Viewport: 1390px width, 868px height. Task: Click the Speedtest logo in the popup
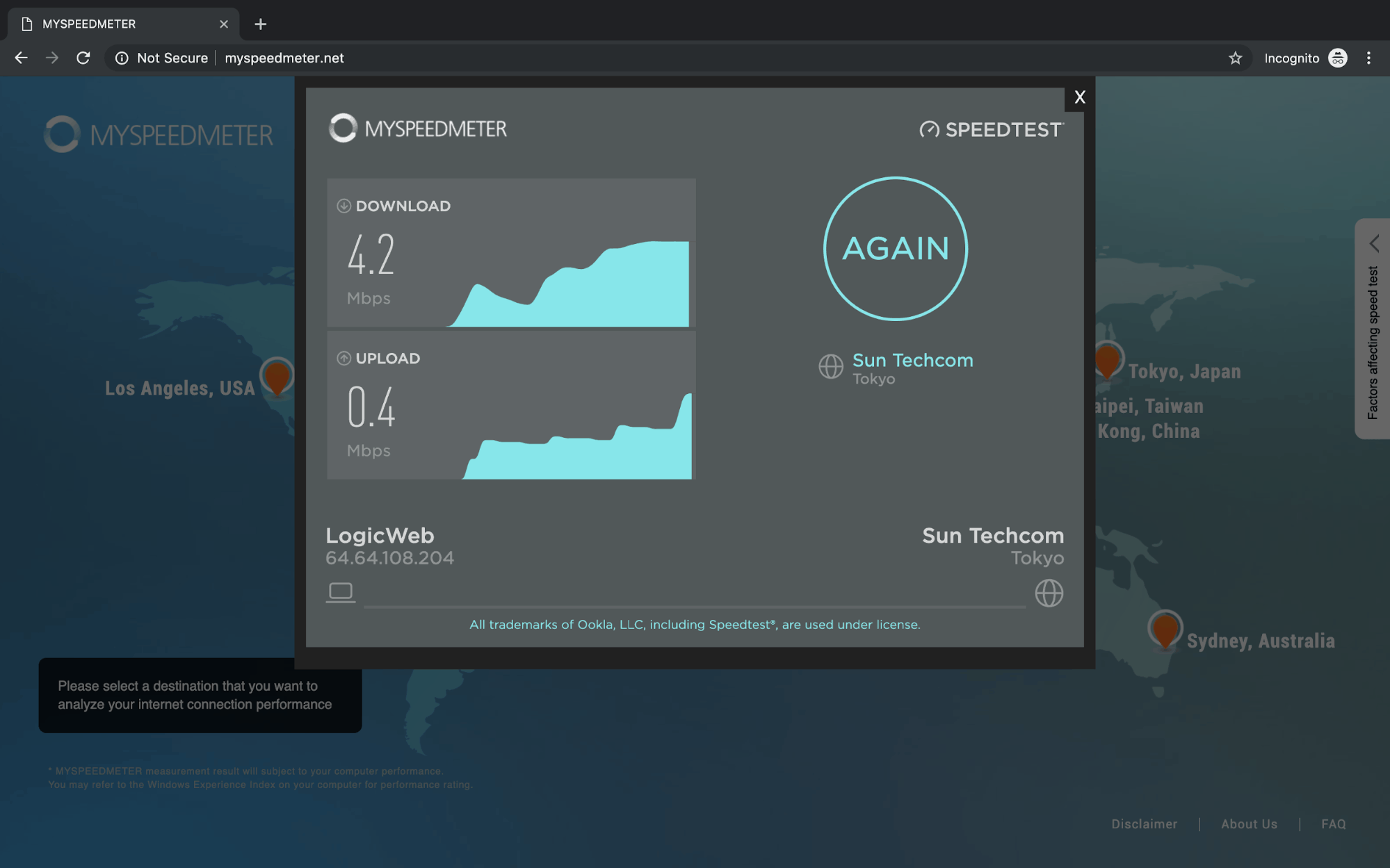tap(992, 130)
